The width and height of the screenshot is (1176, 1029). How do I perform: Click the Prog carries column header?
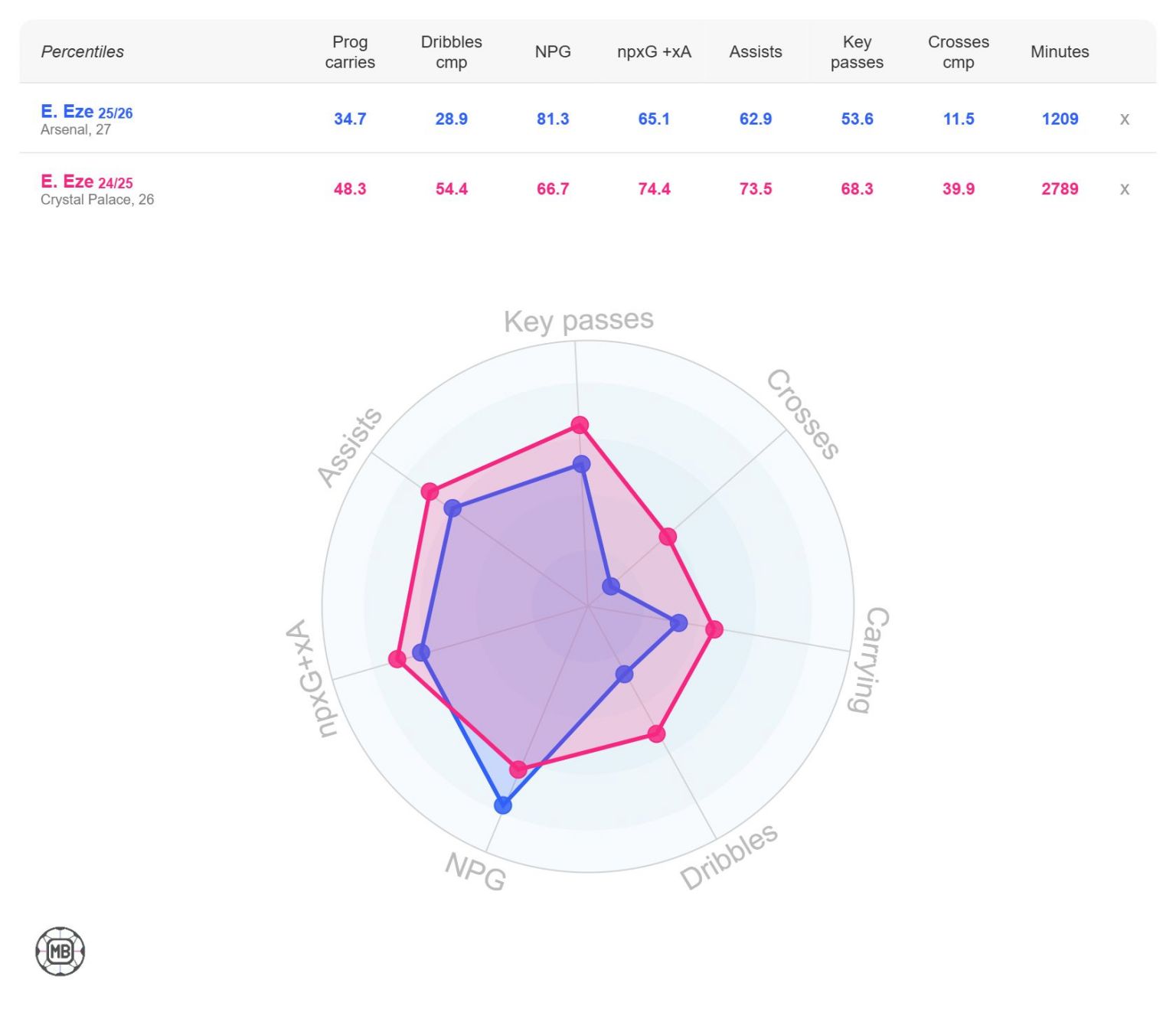350,52
